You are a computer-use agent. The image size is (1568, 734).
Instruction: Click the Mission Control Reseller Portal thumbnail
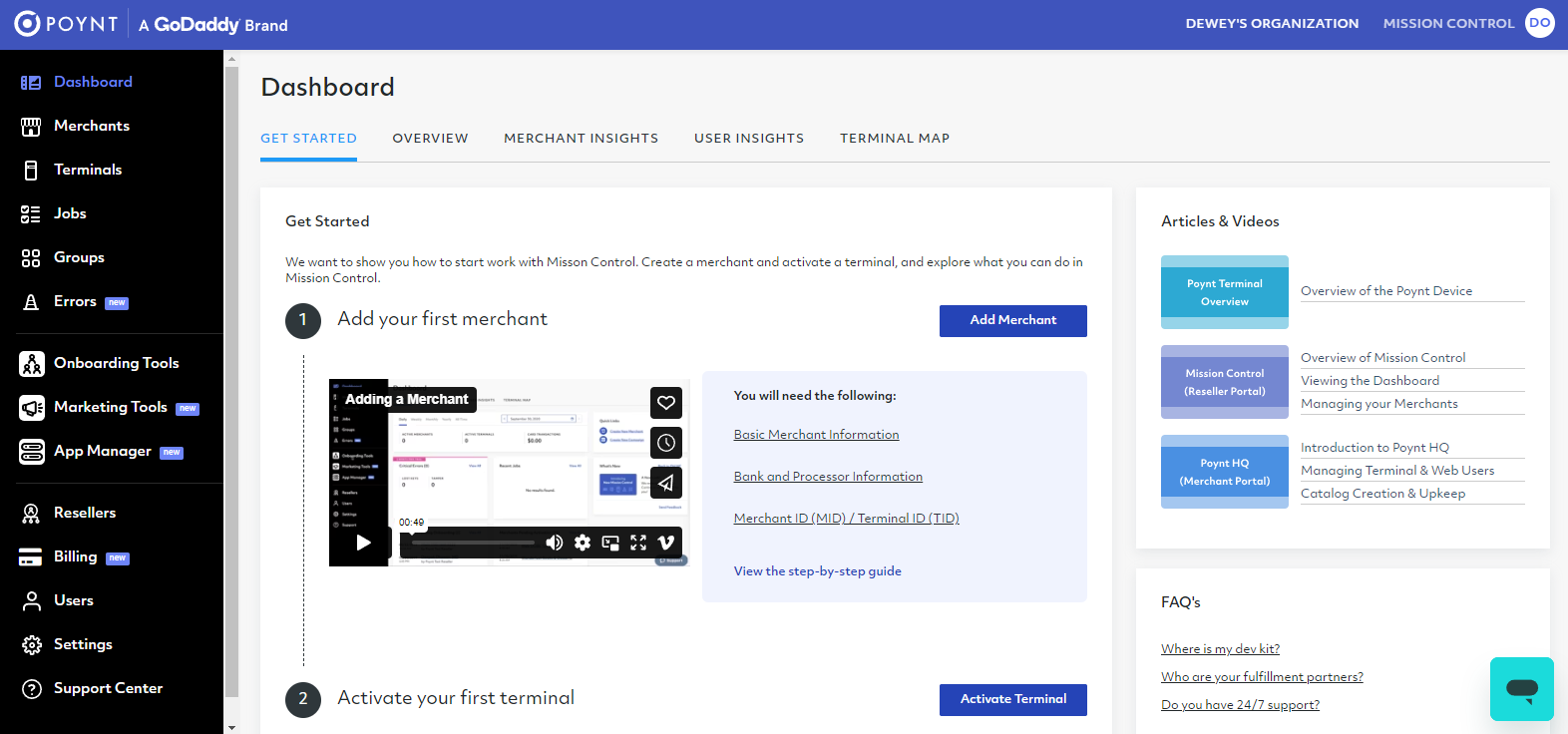[x=1225, y=382]
